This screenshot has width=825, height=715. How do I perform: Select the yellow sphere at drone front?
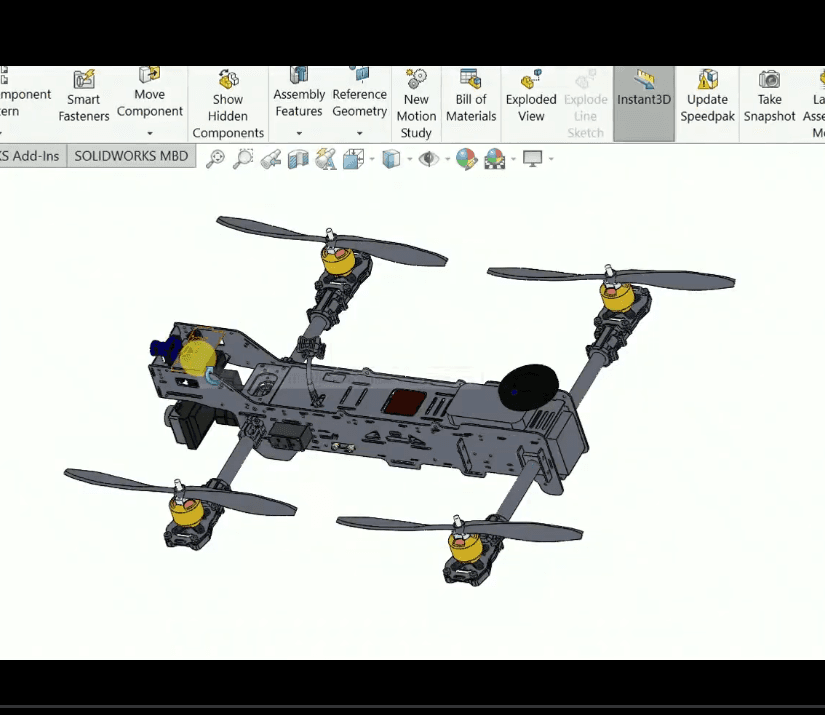pos(197,357)
